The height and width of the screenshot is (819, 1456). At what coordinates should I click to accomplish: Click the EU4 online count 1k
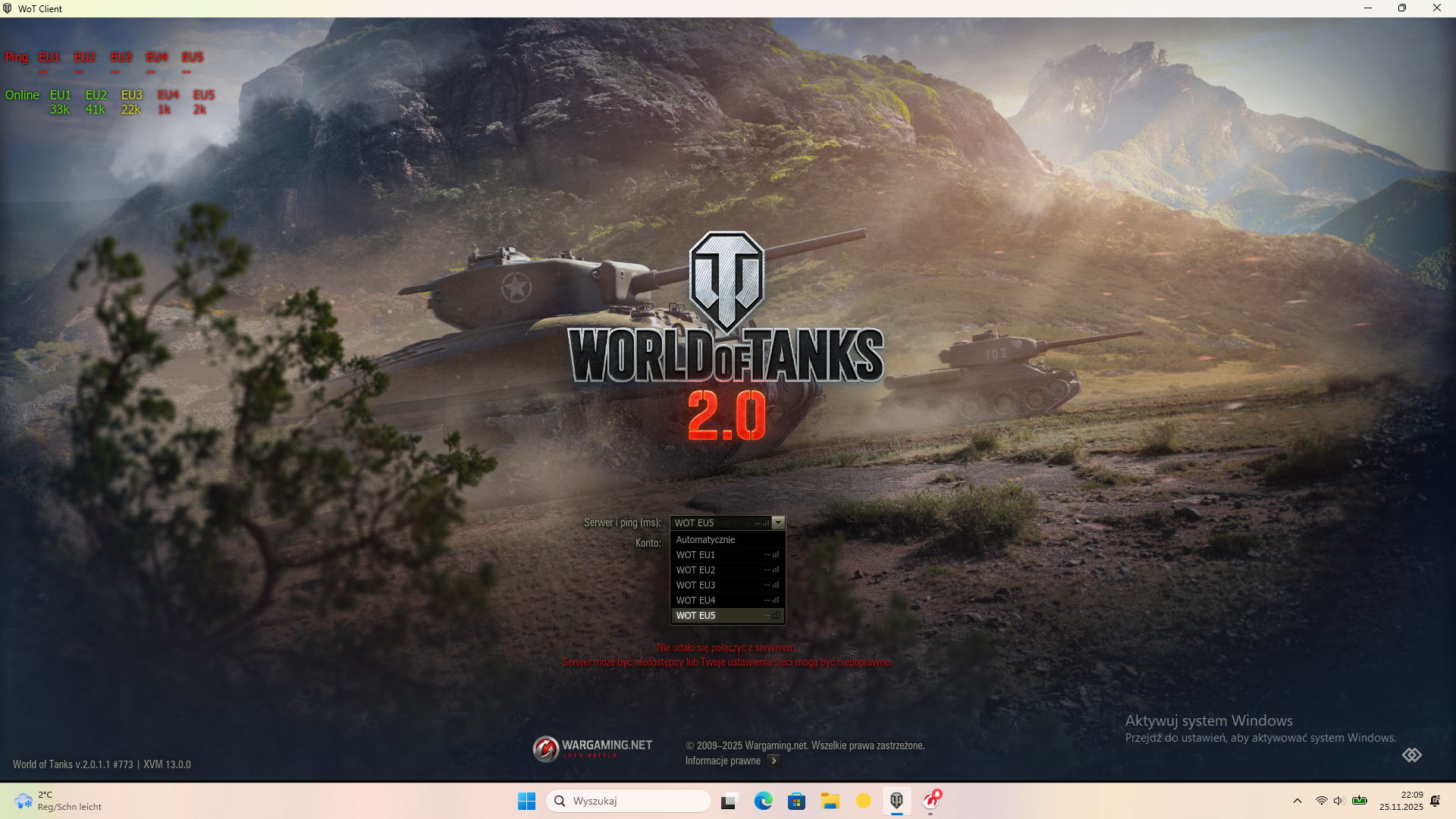[164, 109]
